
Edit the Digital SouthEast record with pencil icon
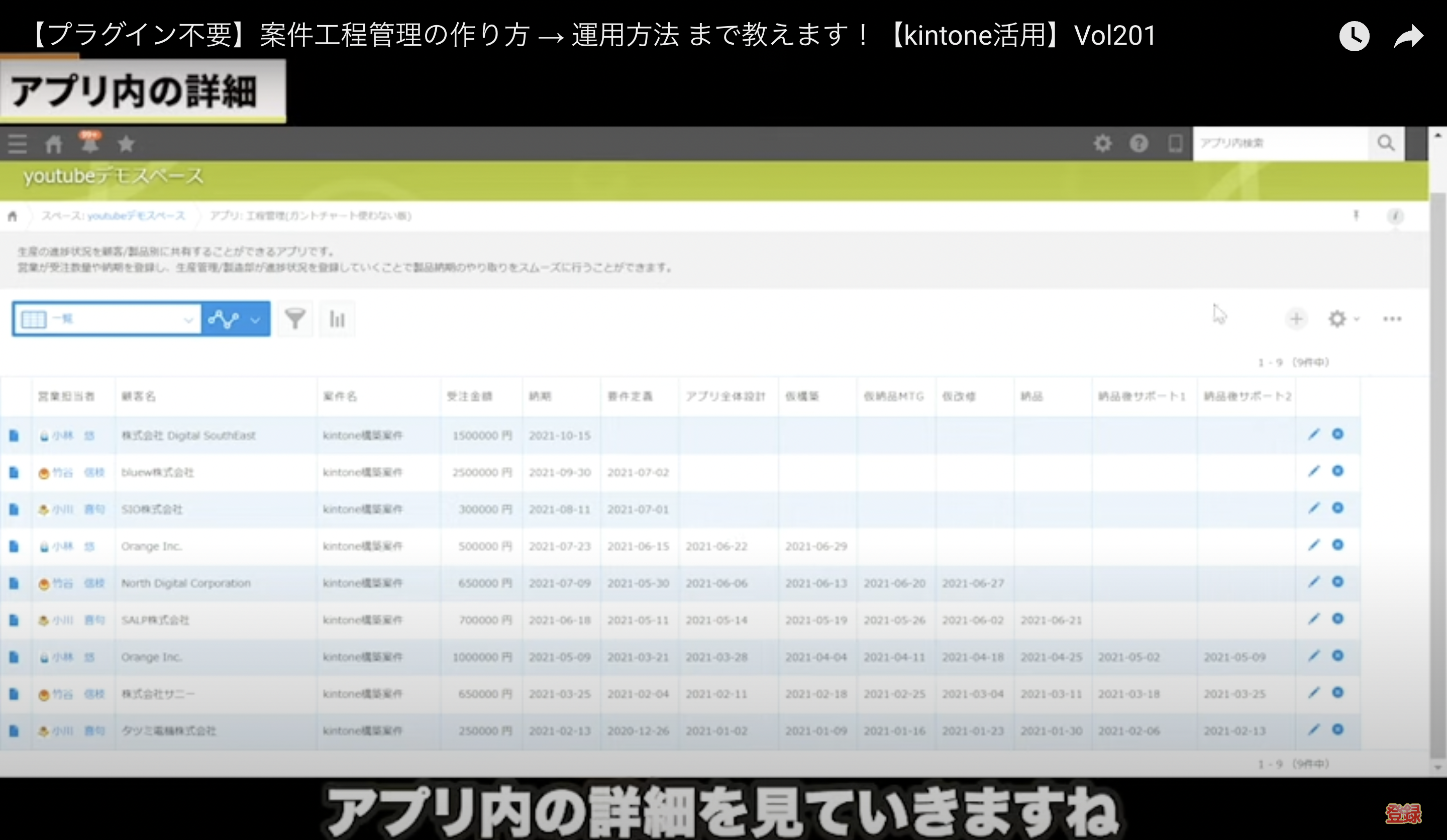tap(1313, 435)
